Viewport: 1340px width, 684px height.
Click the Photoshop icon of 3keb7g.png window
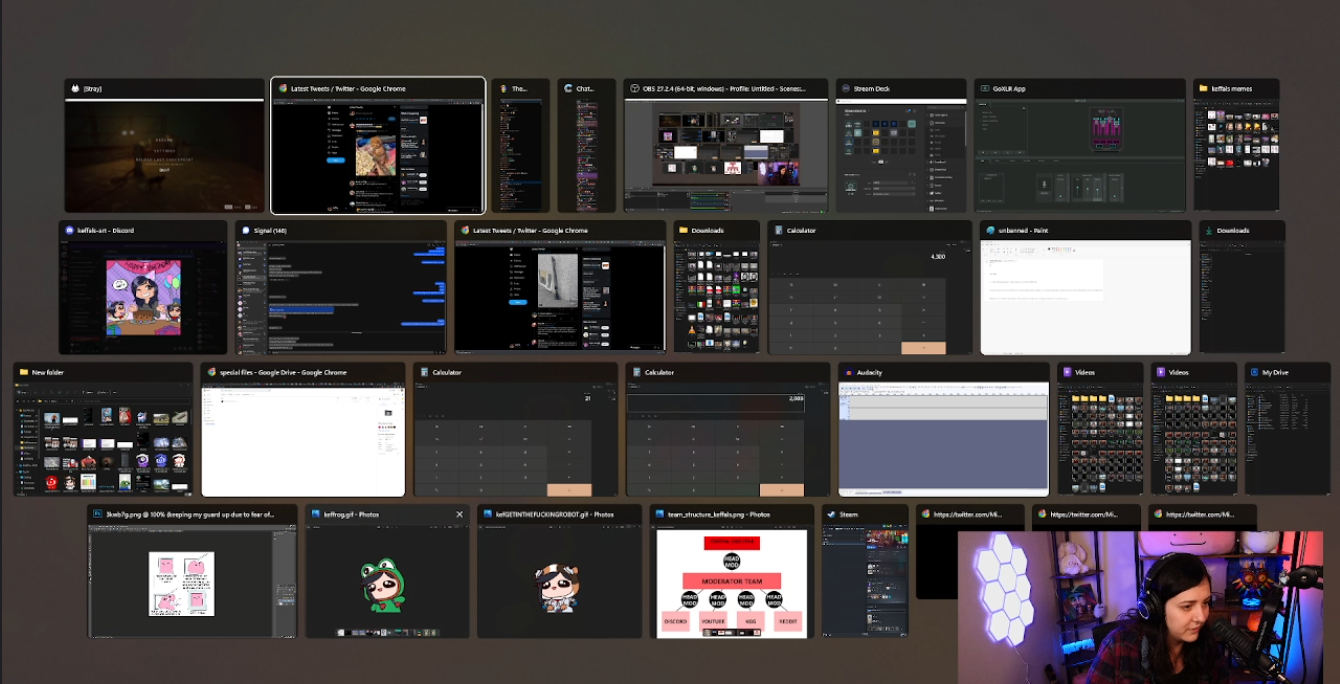click(98, 515)
